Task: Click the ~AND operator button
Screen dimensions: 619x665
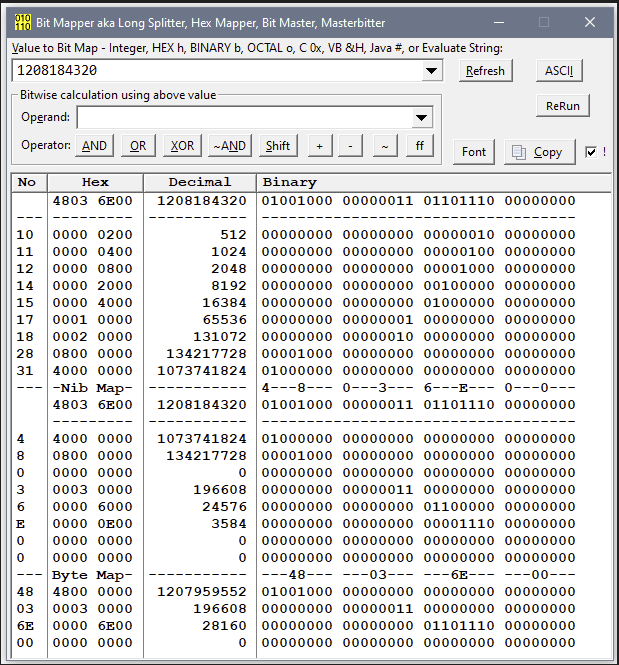Action: click(x=229, y=146)
